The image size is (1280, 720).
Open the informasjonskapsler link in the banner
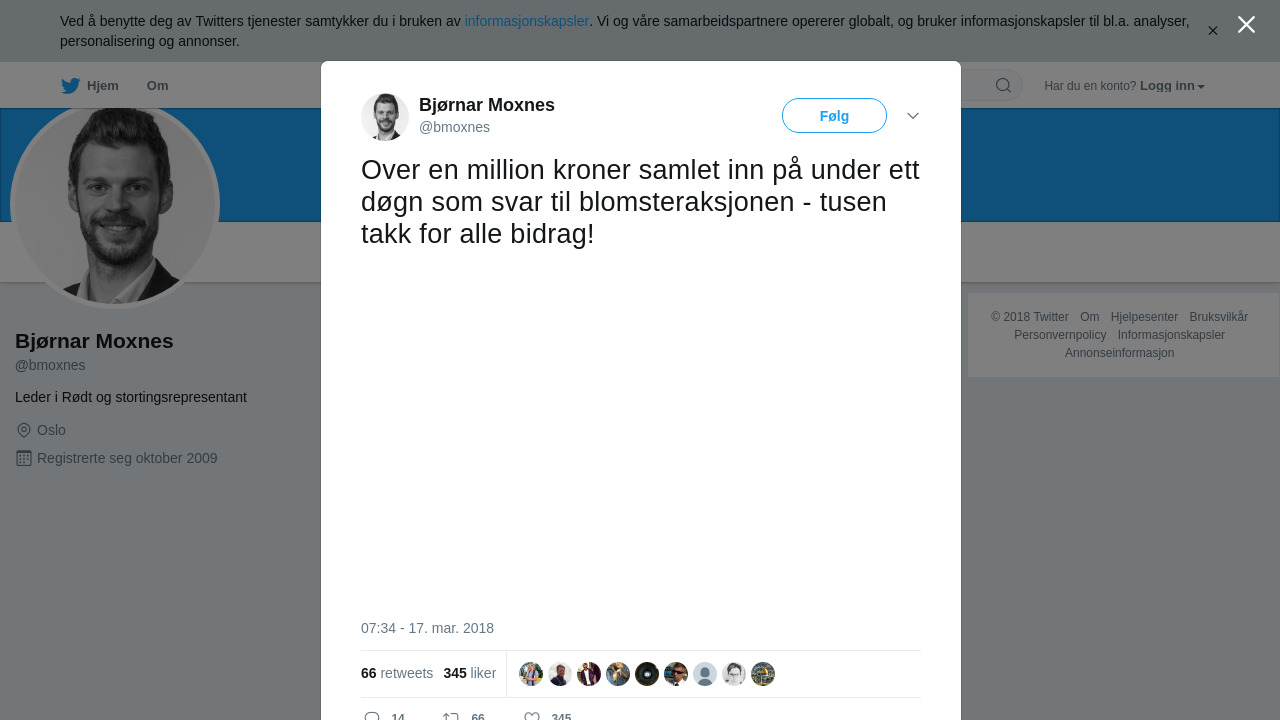[527, 21]
